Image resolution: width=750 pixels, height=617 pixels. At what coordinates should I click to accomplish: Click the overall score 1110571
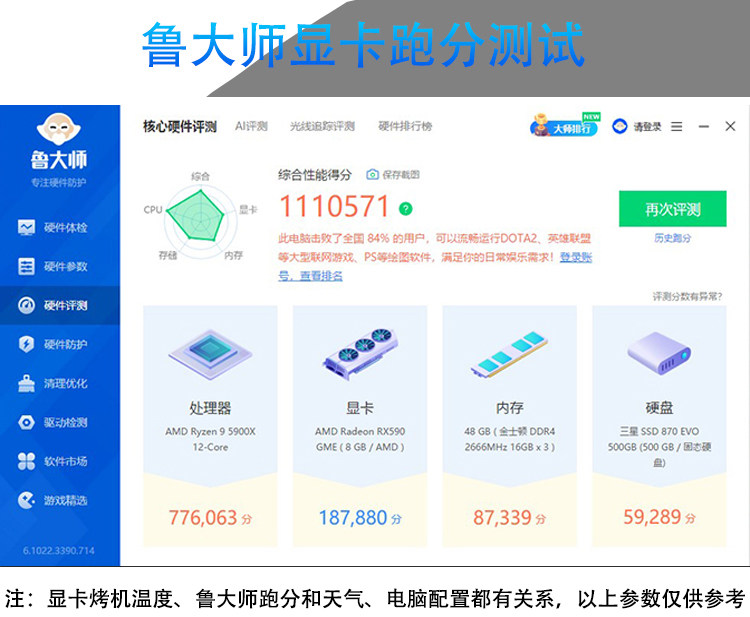point(334,206)
